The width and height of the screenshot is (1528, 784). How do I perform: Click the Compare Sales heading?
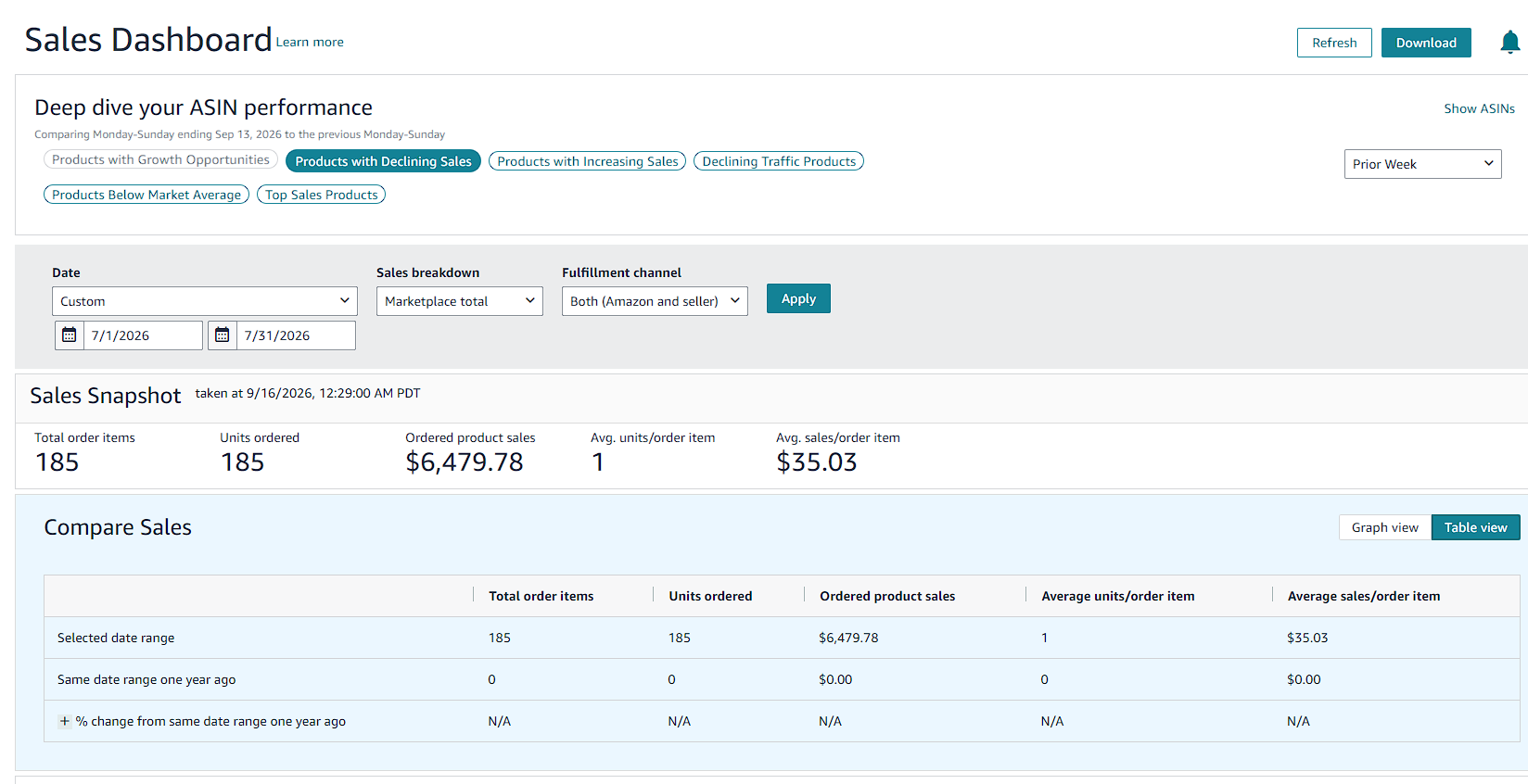tap(118, 527)
